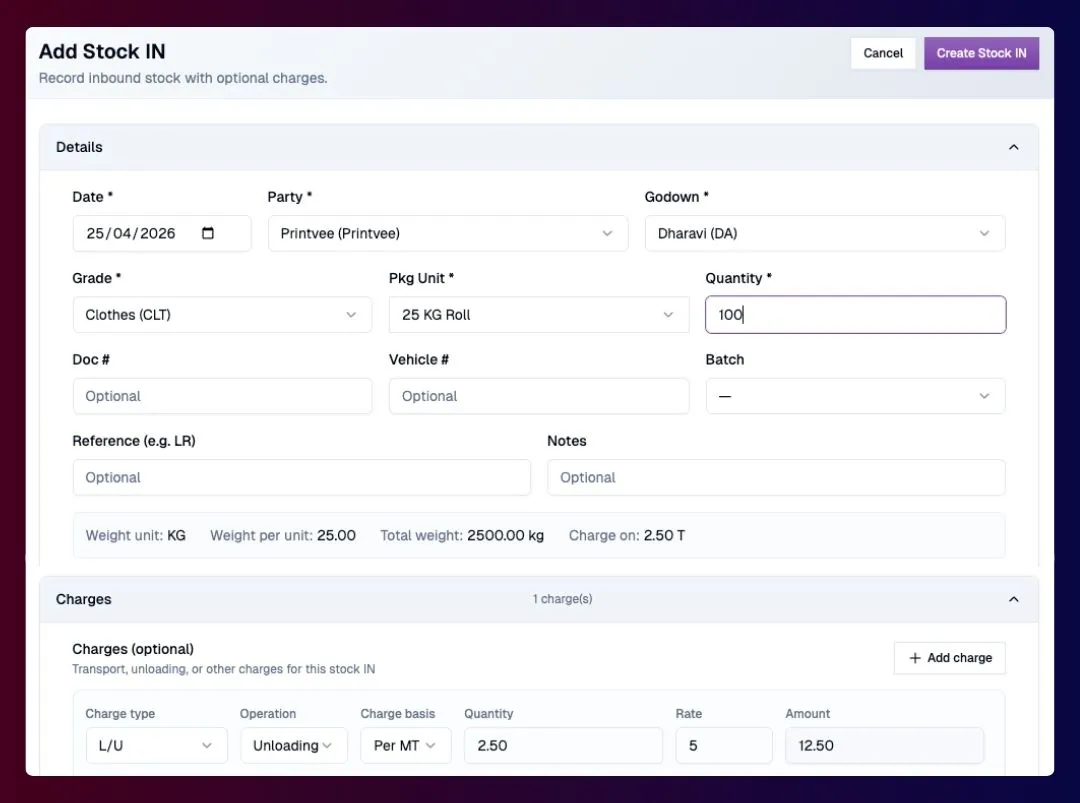1080x803 pixels.
Task: Click the Add Stock IN heading
Action: click(102, 52)
